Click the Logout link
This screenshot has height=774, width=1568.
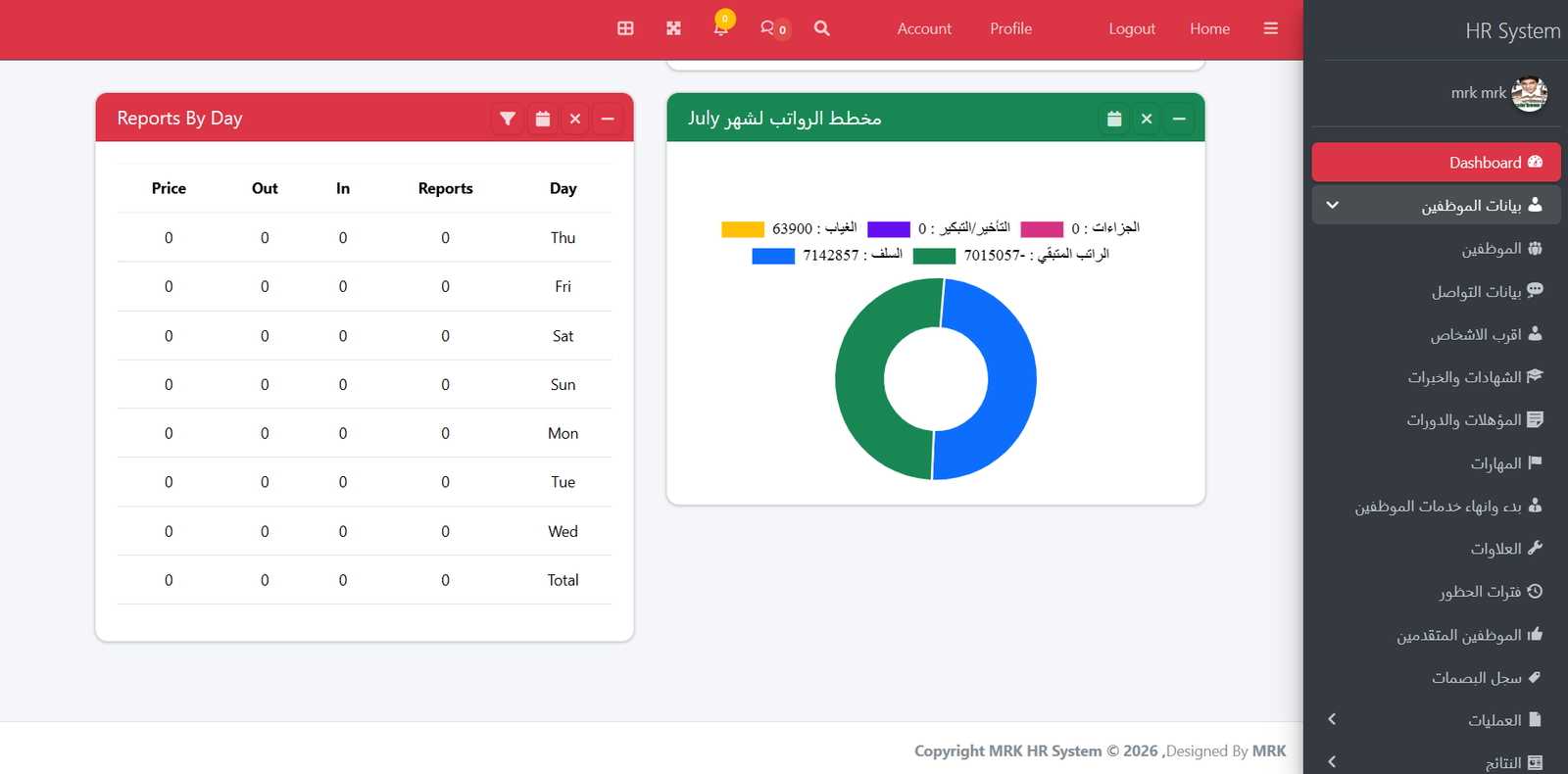click(1132, 28)
